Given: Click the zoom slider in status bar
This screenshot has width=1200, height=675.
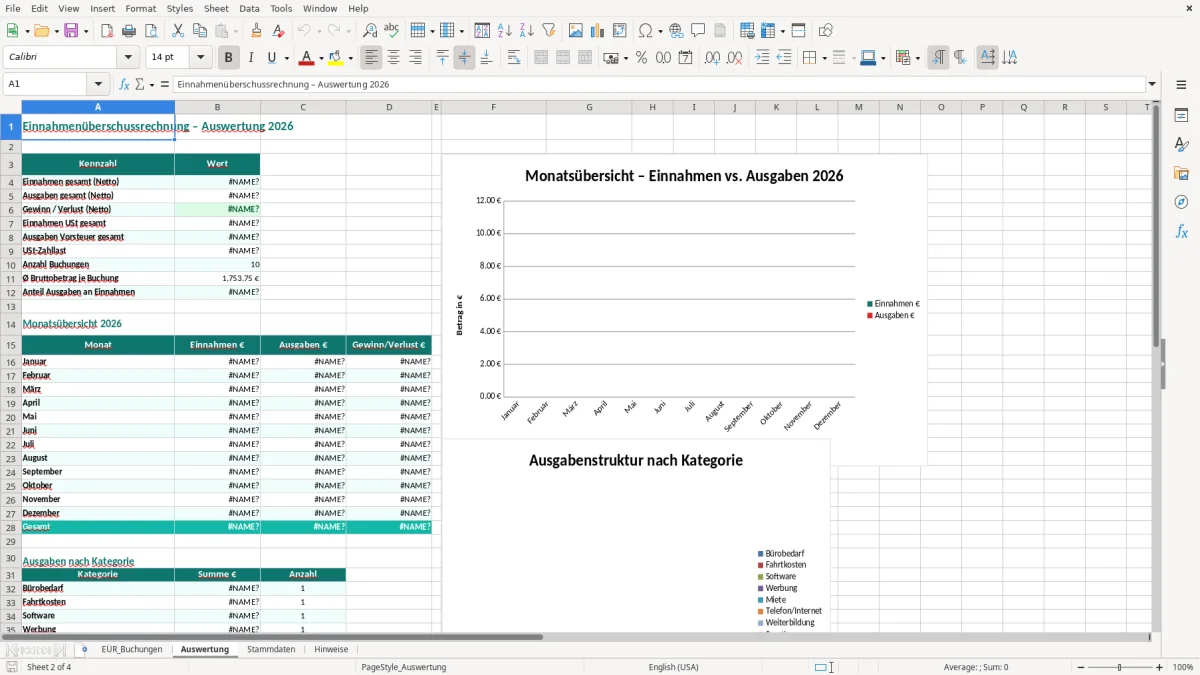Looking at the screenshot, I should [x=1119, y=667].
